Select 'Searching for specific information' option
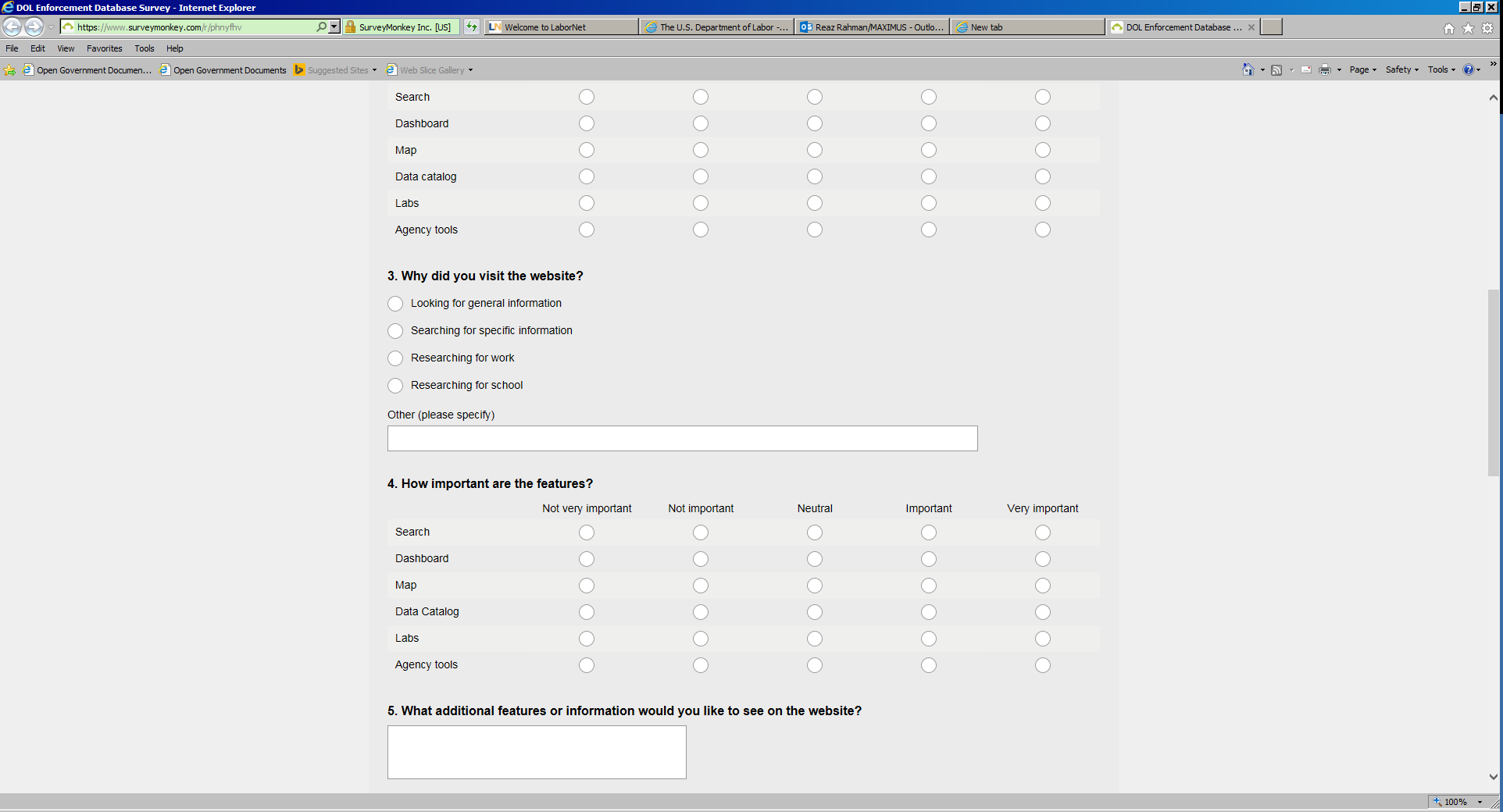Screen dimensions: 1503x812 (395, 331)
